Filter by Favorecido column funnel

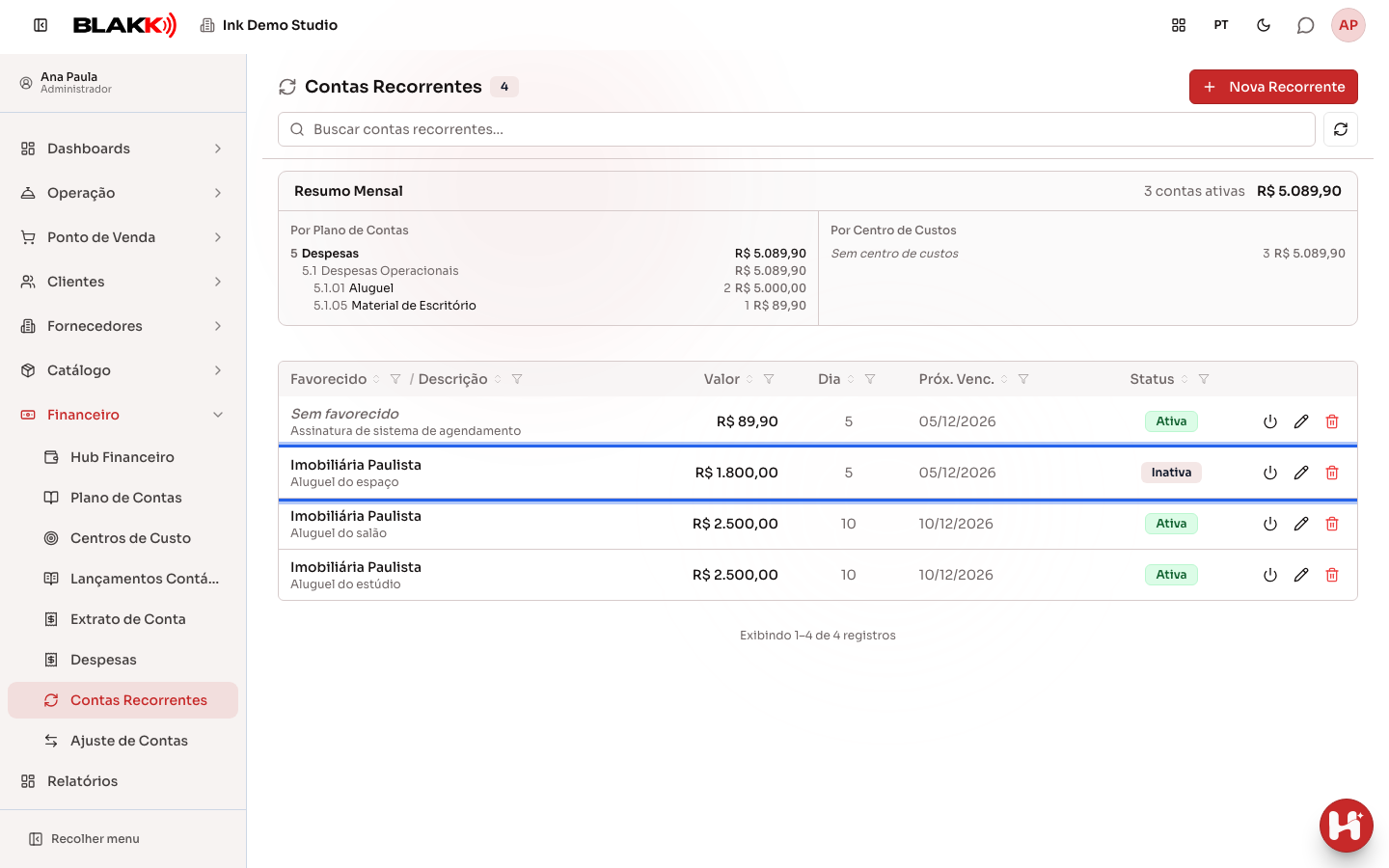point(395,379)
